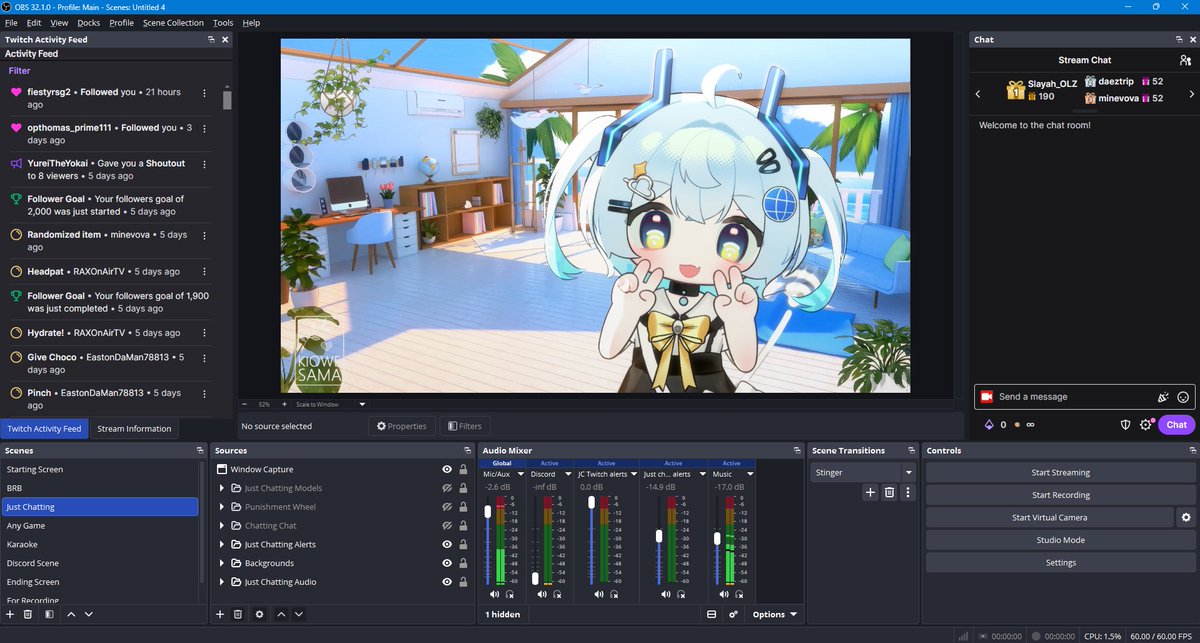1200x643 pixels.
Task: Open virtual camera settings gear
Action: tap(1186, 517)
